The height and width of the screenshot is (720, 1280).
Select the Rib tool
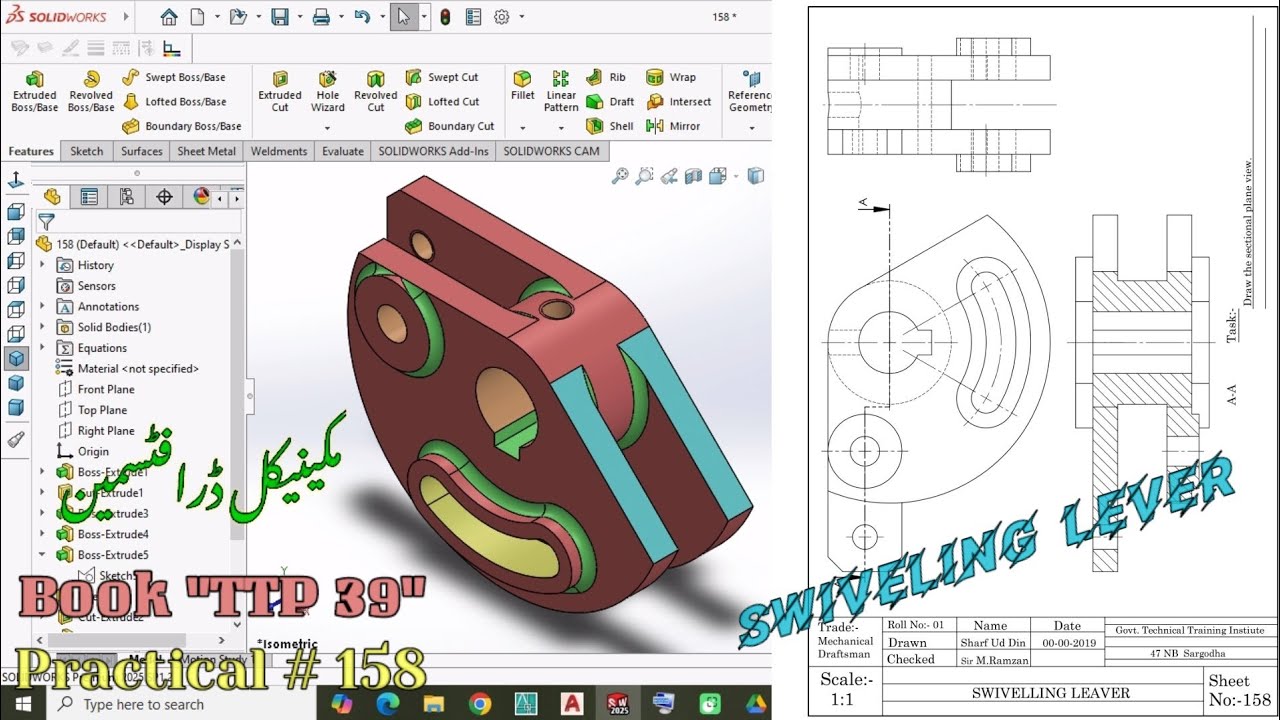pos(606,77)
